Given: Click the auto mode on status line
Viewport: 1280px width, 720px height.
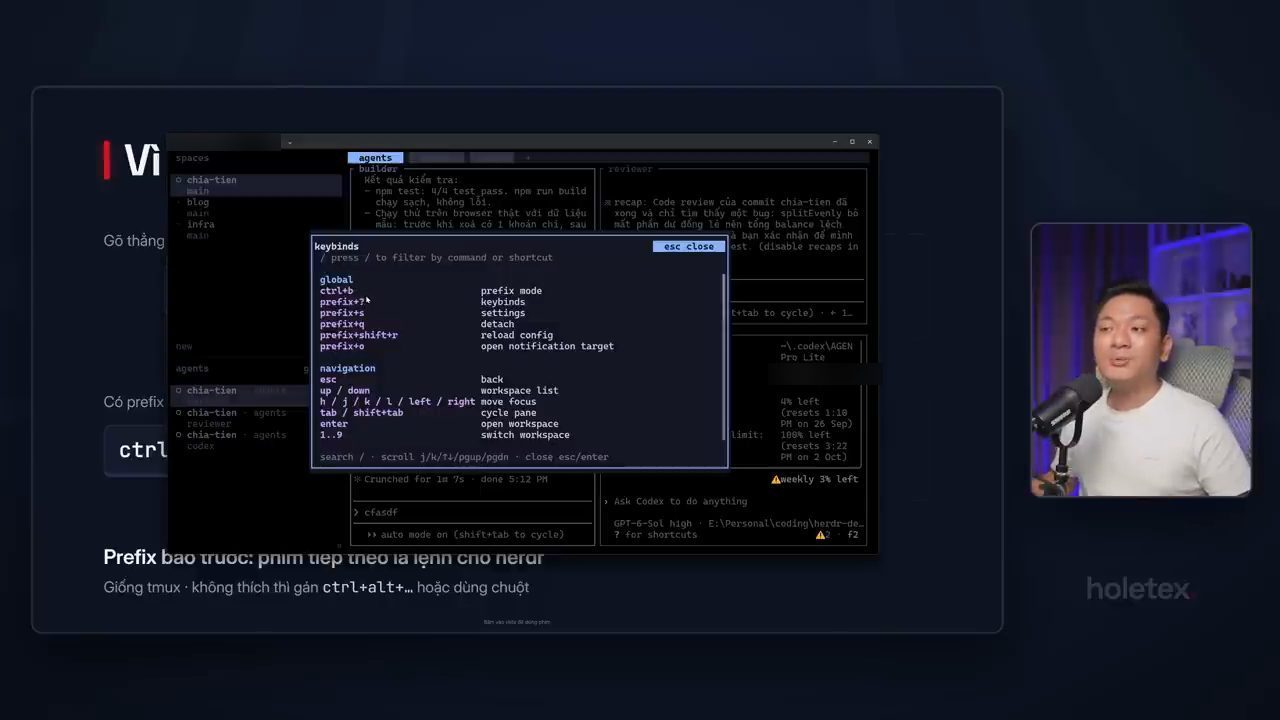Looking at the screenshot, I should point(466,535).
